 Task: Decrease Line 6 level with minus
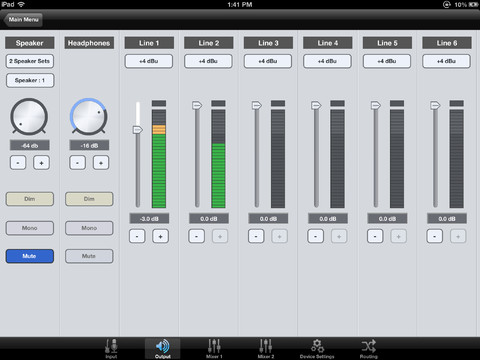pos(435,236)
